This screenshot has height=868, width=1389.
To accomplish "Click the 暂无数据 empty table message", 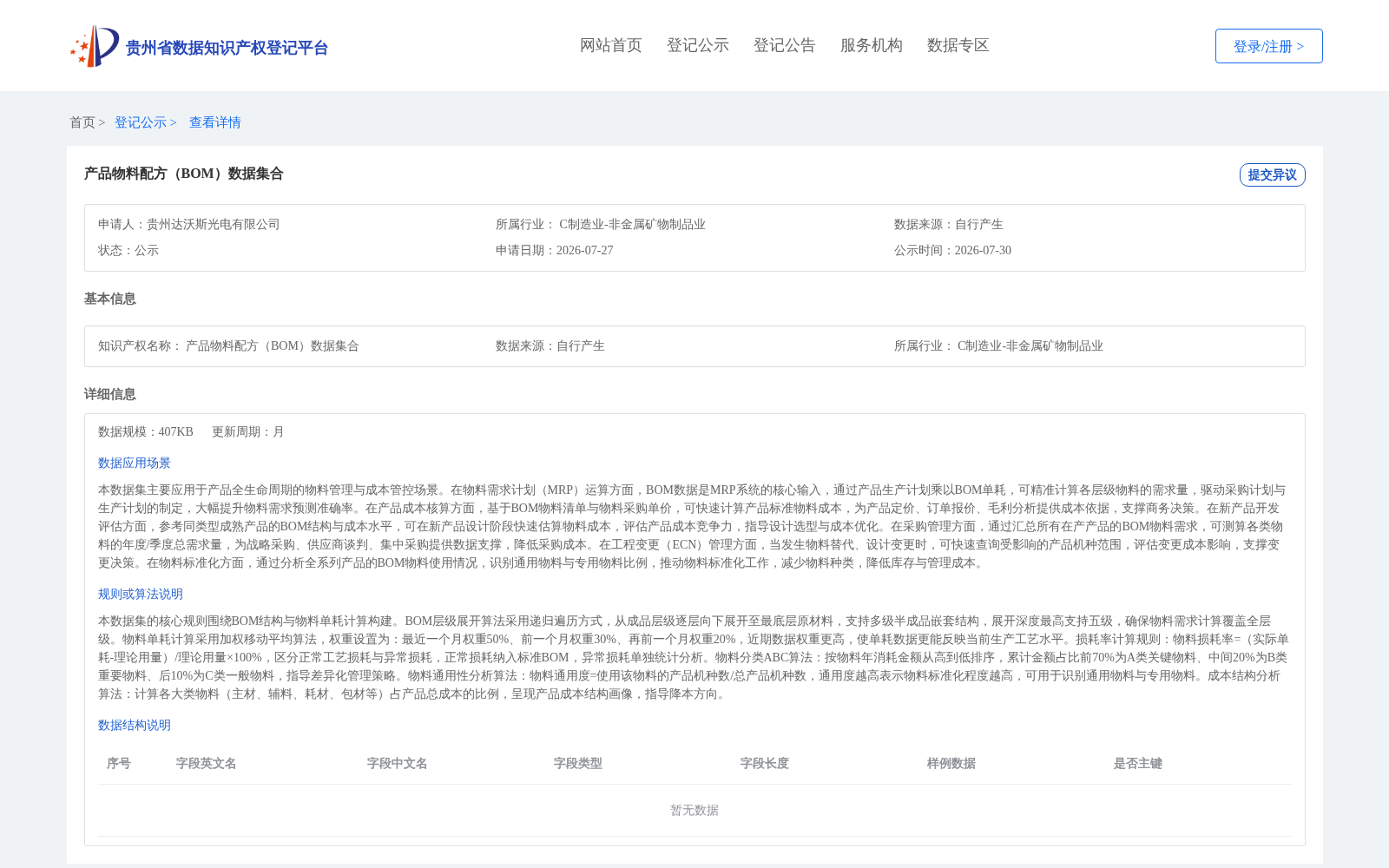I will [694, 810].
